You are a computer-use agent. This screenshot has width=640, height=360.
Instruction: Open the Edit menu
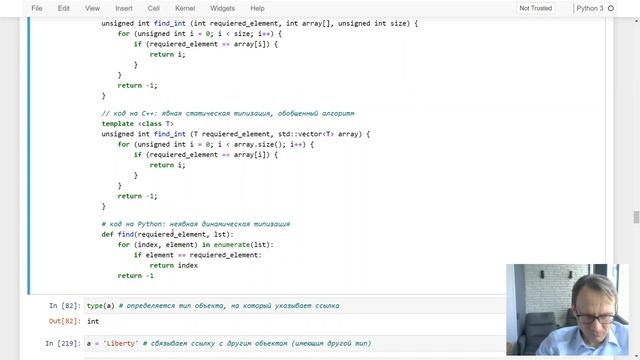click(64, 8)
